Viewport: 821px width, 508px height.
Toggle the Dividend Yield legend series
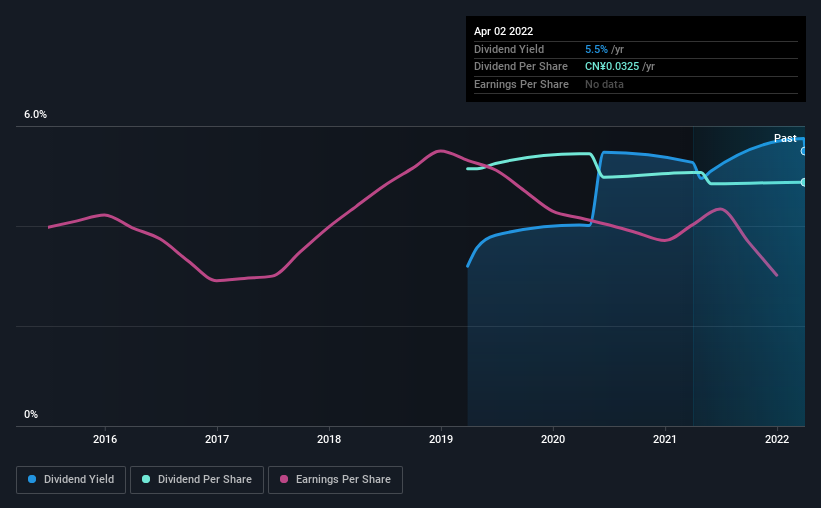pos(71,480)
